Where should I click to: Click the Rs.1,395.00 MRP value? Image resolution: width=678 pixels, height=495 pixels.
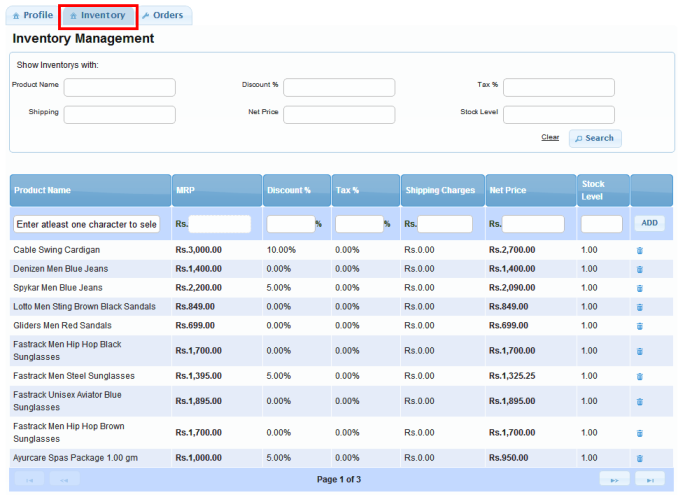[198, 376]
